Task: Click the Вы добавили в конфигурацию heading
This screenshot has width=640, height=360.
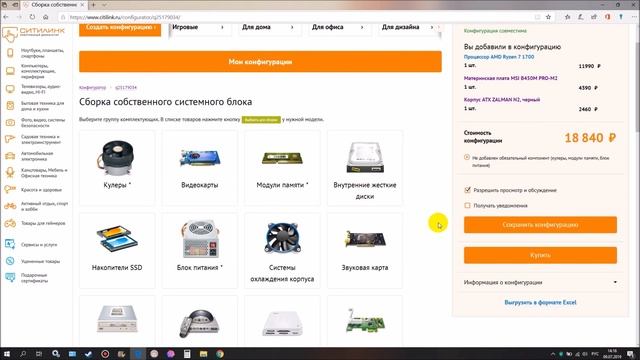Action: click(x=512, y=47)
